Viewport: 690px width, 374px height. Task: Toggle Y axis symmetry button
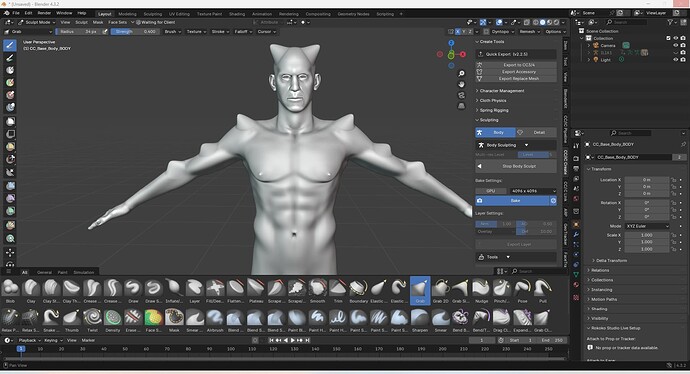[x=464, y=32]
